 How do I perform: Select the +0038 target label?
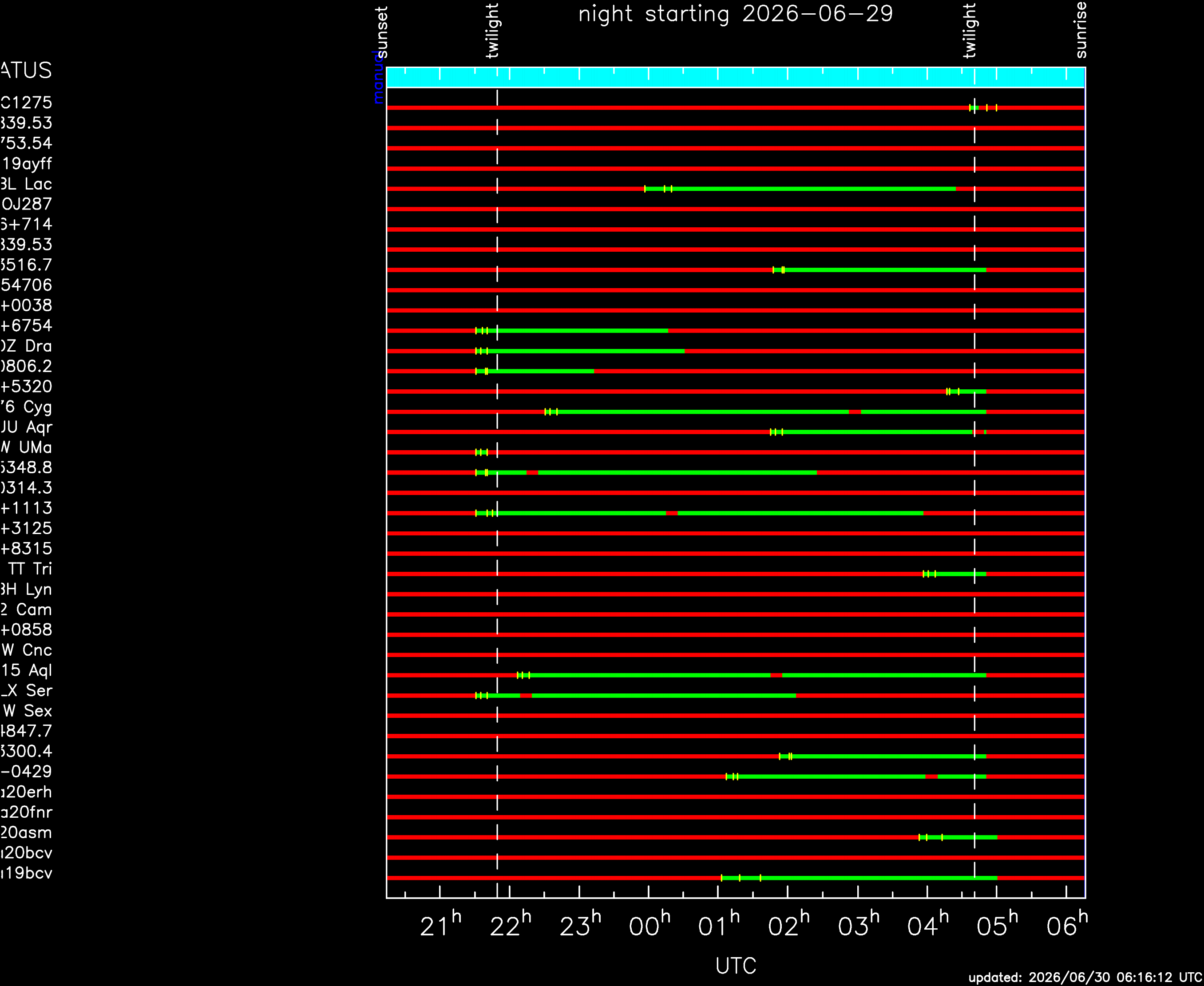[27, 305]
